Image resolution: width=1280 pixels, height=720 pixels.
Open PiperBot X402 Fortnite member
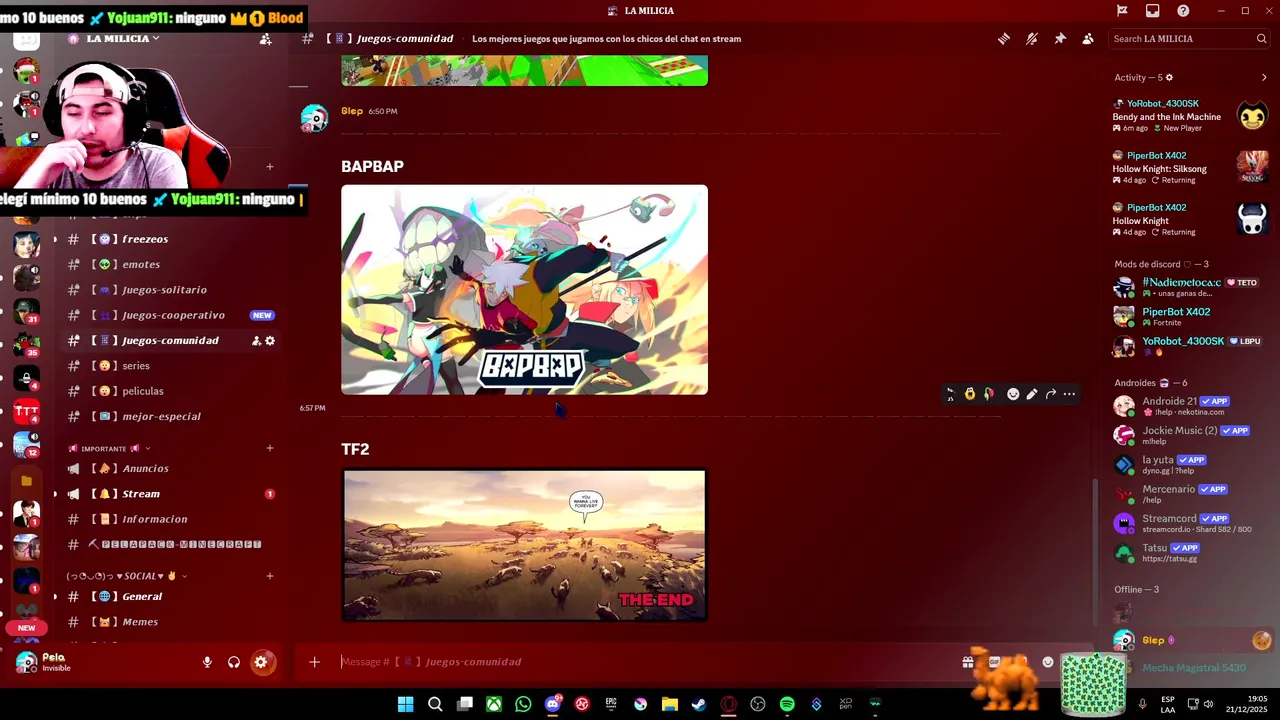coord(1189,317)
